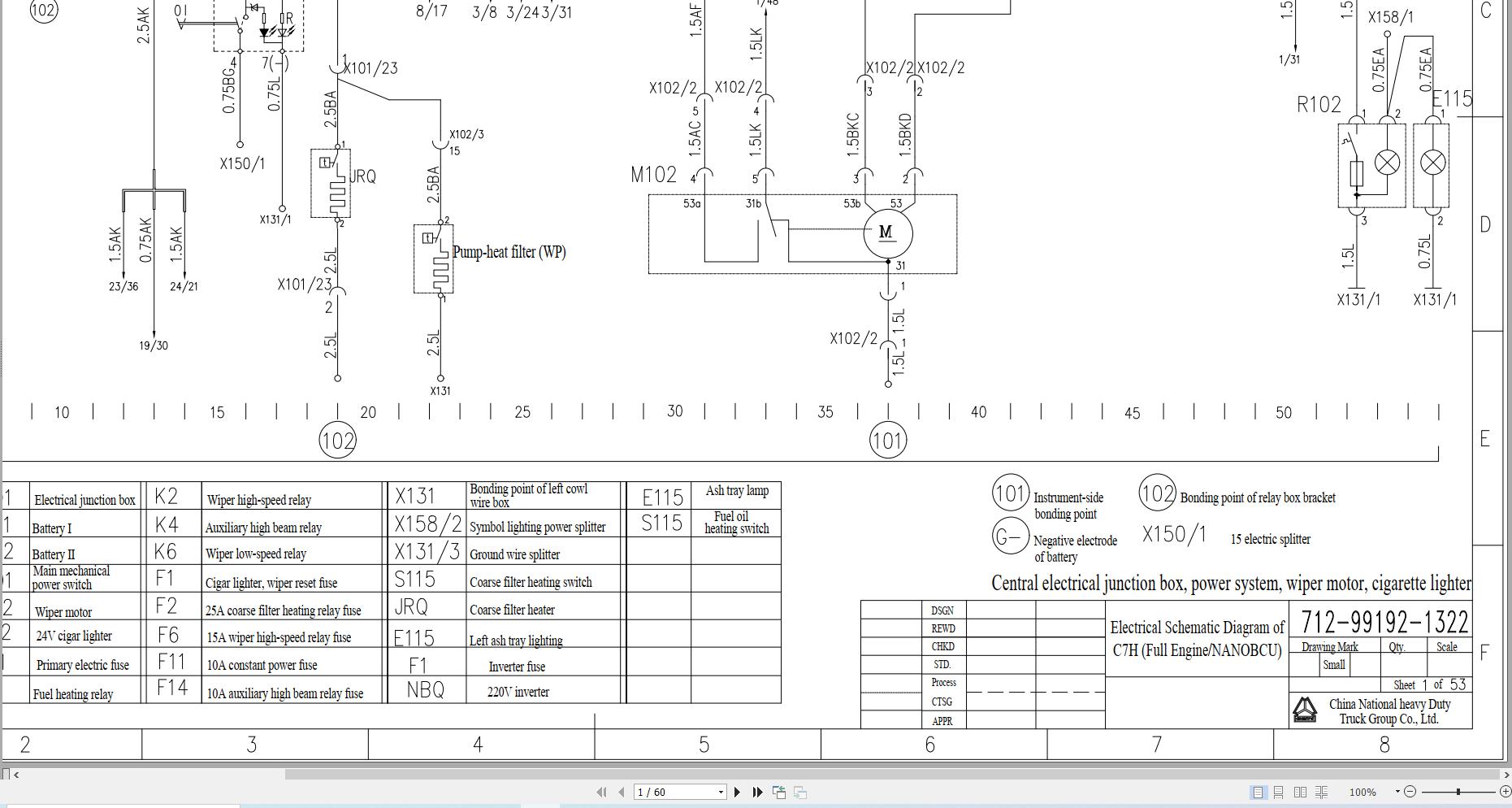Go to the previous page
This screenshot has height=808, width=1512.
(x=621, y=792)
